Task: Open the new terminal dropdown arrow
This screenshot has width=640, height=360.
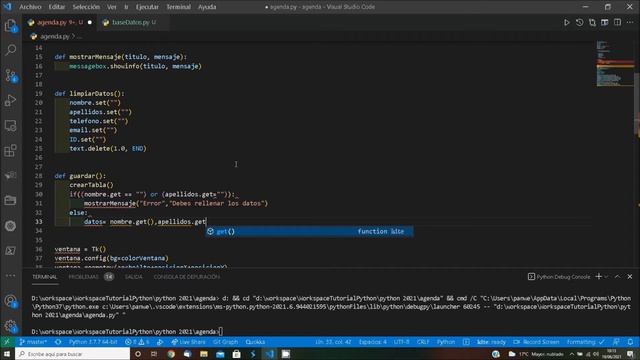Action: [607, 277]
